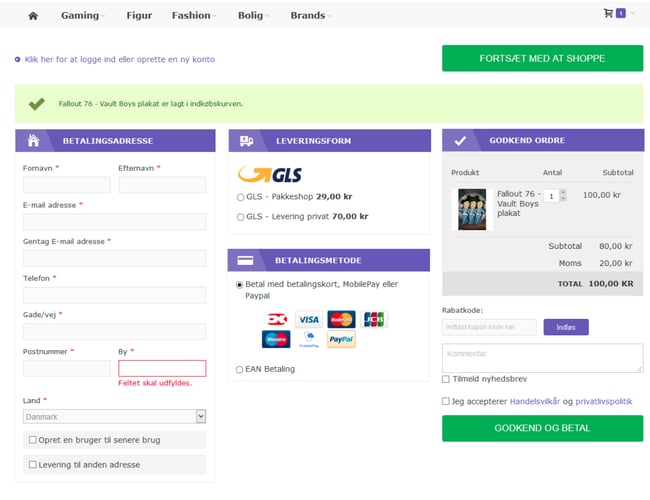The image size is (650, 500).
Task: Open the Handelsvilkår link
Action: pyautogui.click(x=535, y=401)
